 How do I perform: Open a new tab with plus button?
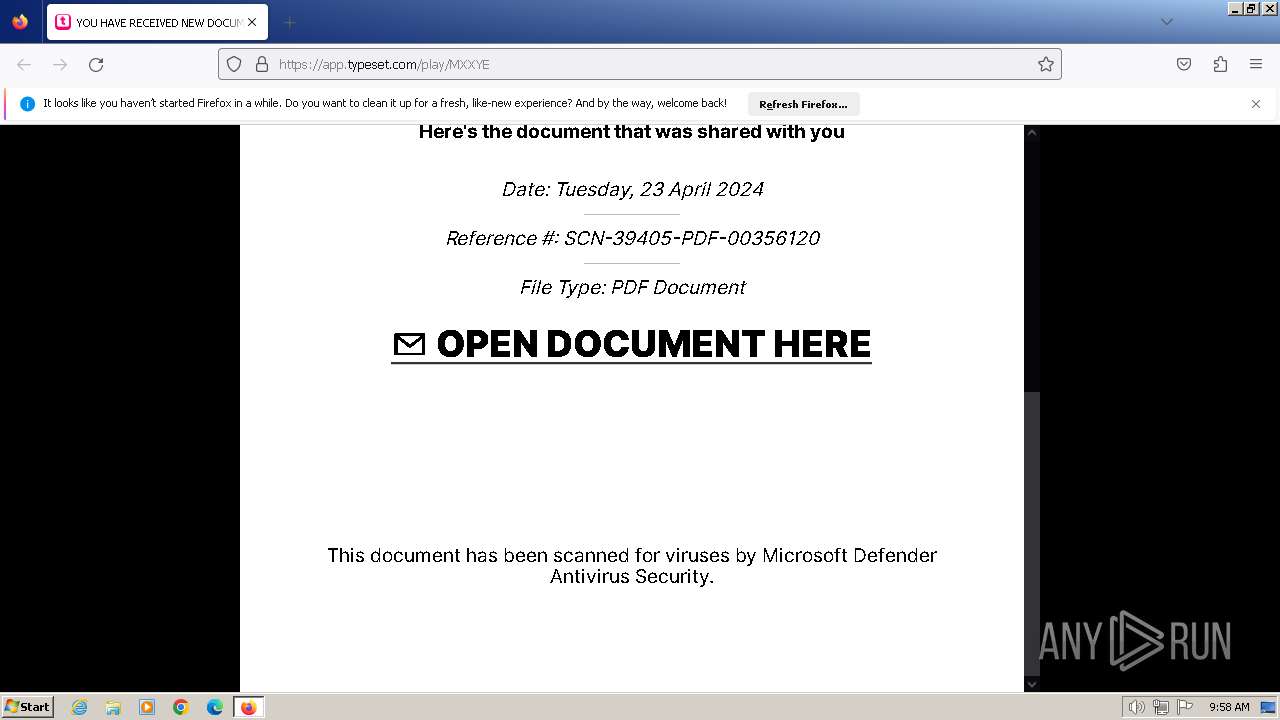point(289,22)
